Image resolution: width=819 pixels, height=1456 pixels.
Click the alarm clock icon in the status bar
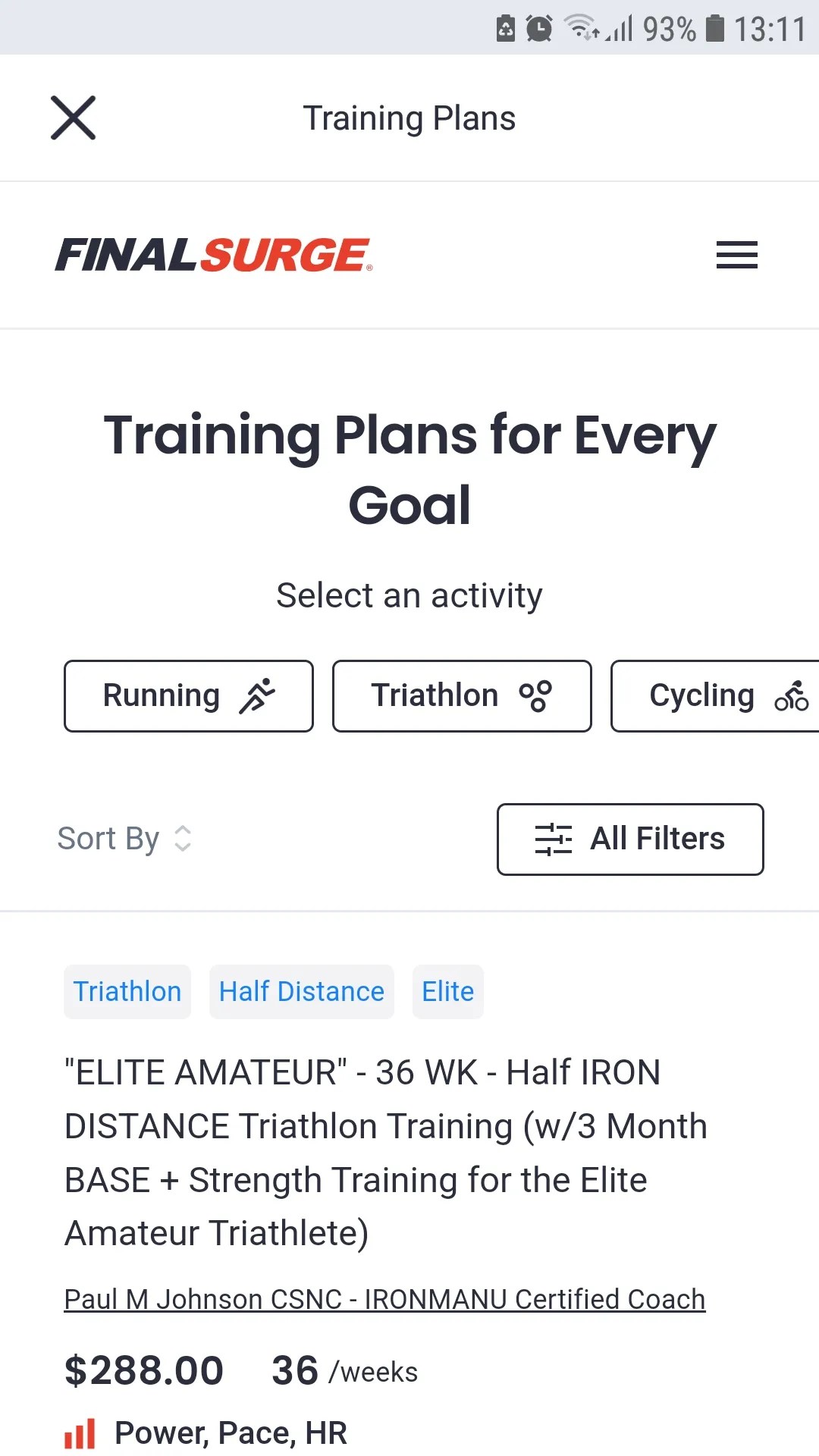[x=537, y=29]
